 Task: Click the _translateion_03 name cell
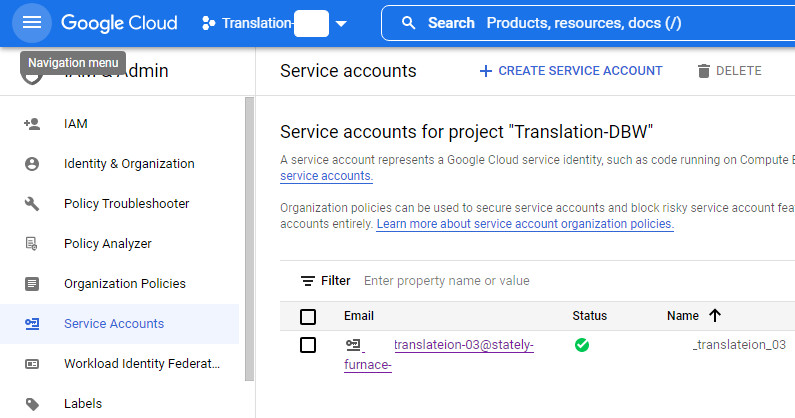740,345
